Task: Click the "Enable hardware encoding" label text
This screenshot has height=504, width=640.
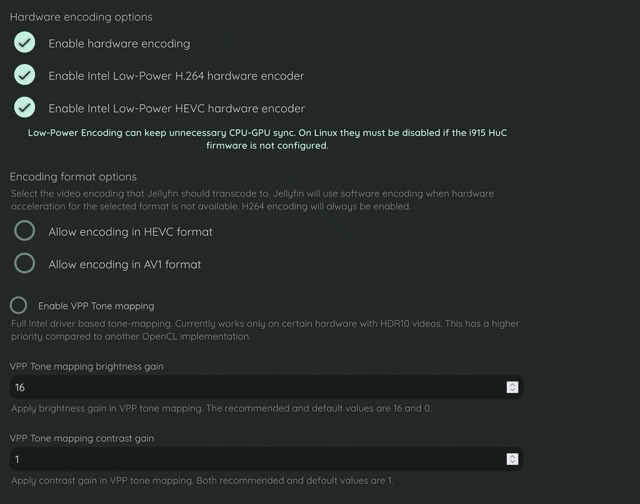Action: pyautogui.click(x=119, y=43)
